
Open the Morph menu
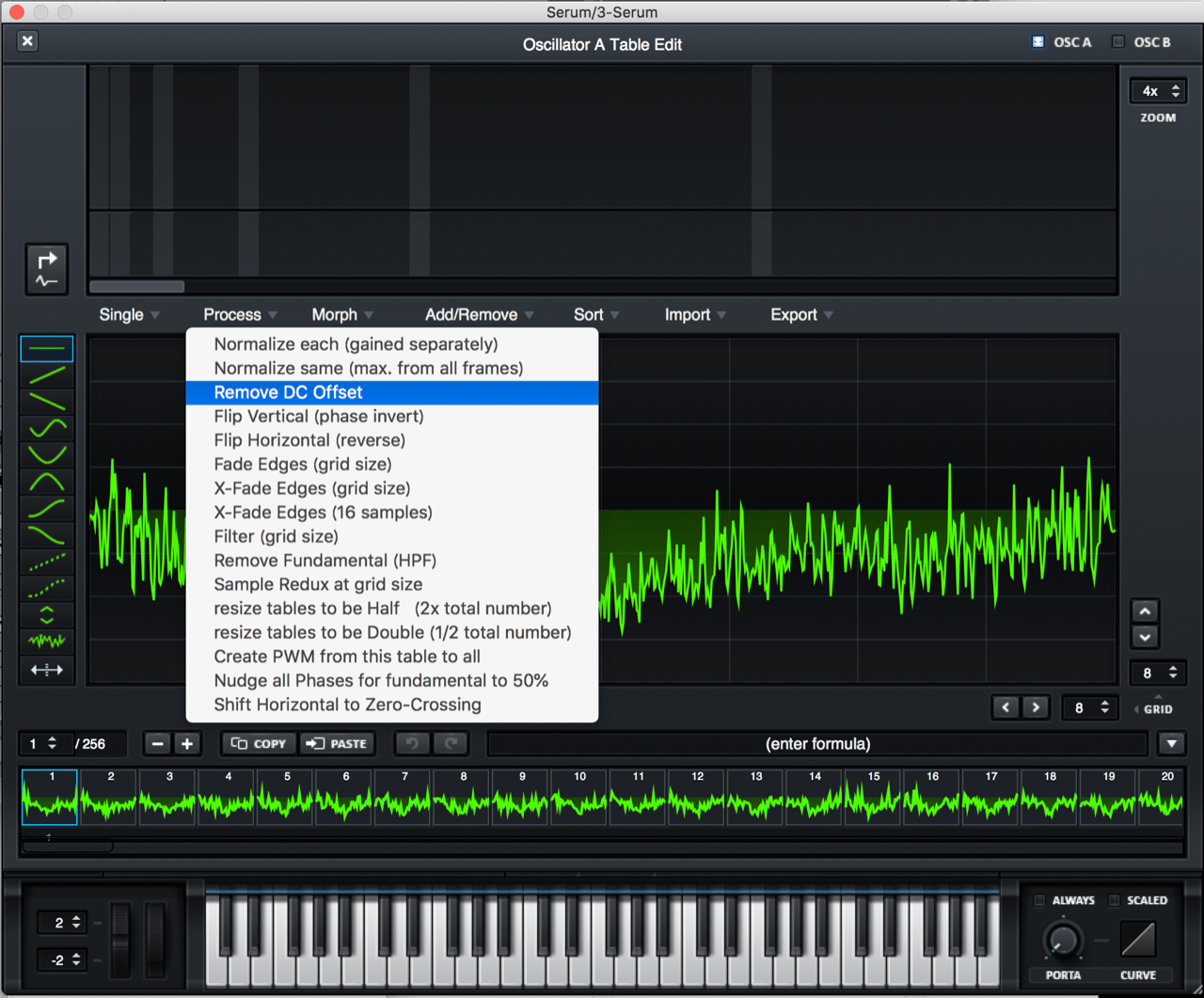point(336,314)
